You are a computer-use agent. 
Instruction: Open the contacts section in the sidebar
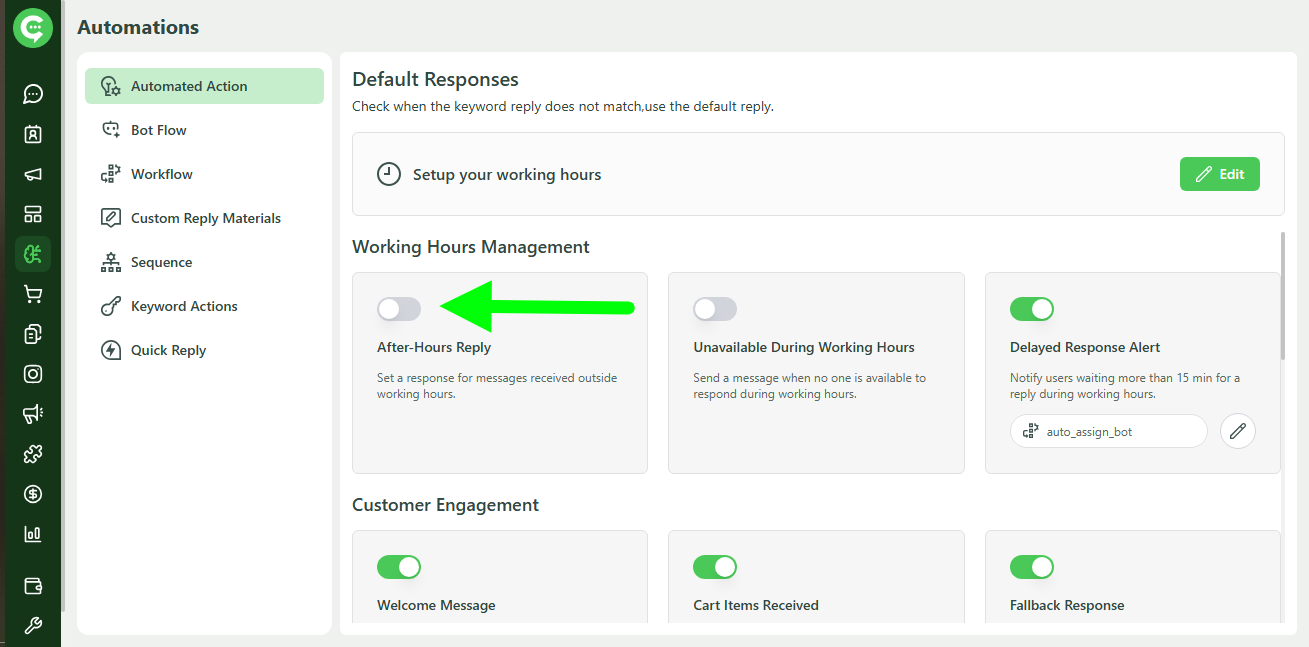(x=32, y=133)
